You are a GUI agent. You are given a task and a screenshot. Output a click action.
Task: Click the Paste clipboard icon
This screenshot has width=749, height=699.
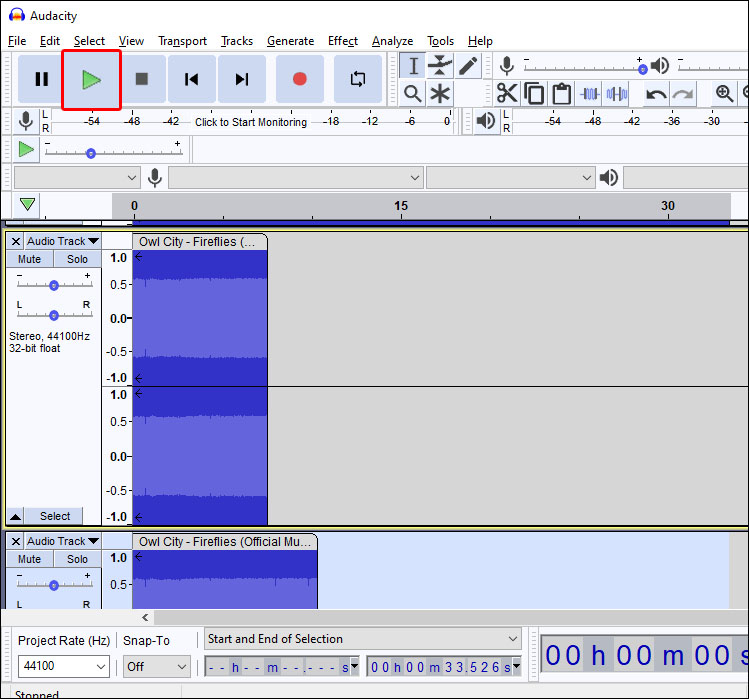point(561,93)
